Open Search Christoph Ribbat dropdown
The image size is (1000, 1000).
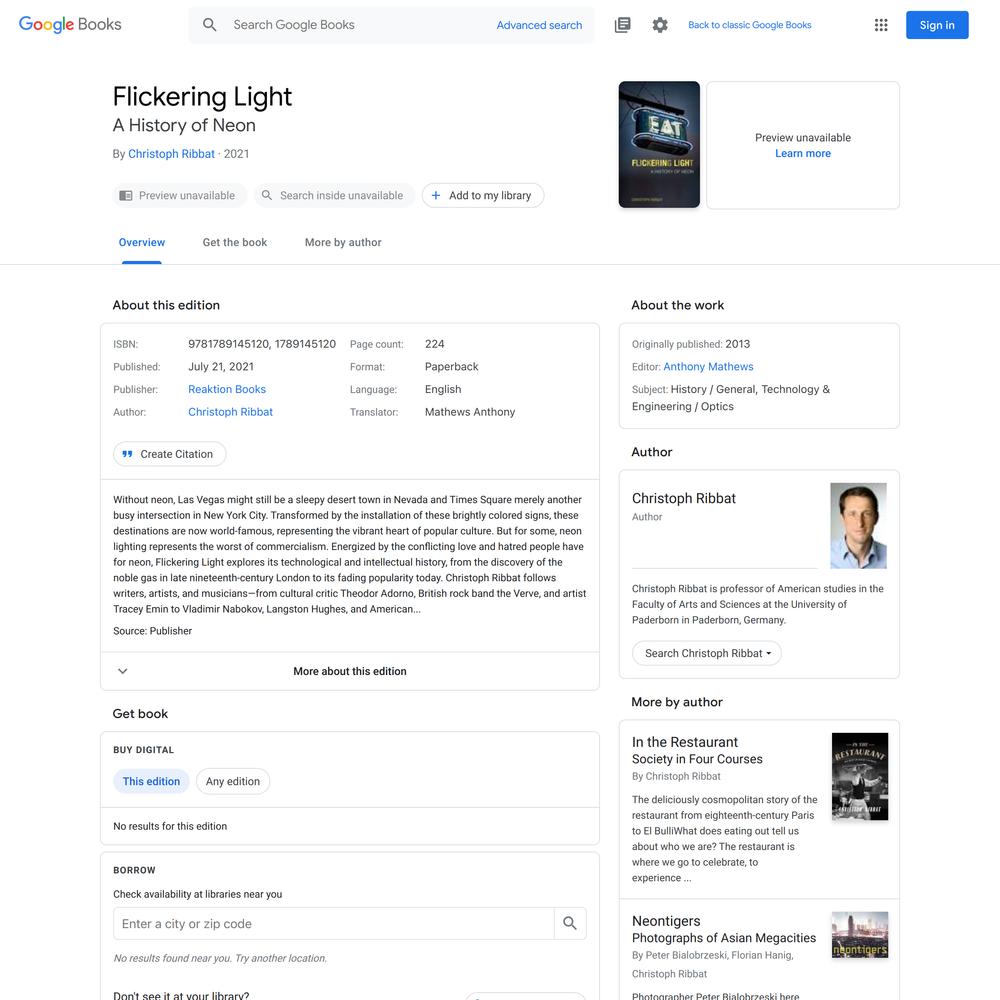point(707,653)
